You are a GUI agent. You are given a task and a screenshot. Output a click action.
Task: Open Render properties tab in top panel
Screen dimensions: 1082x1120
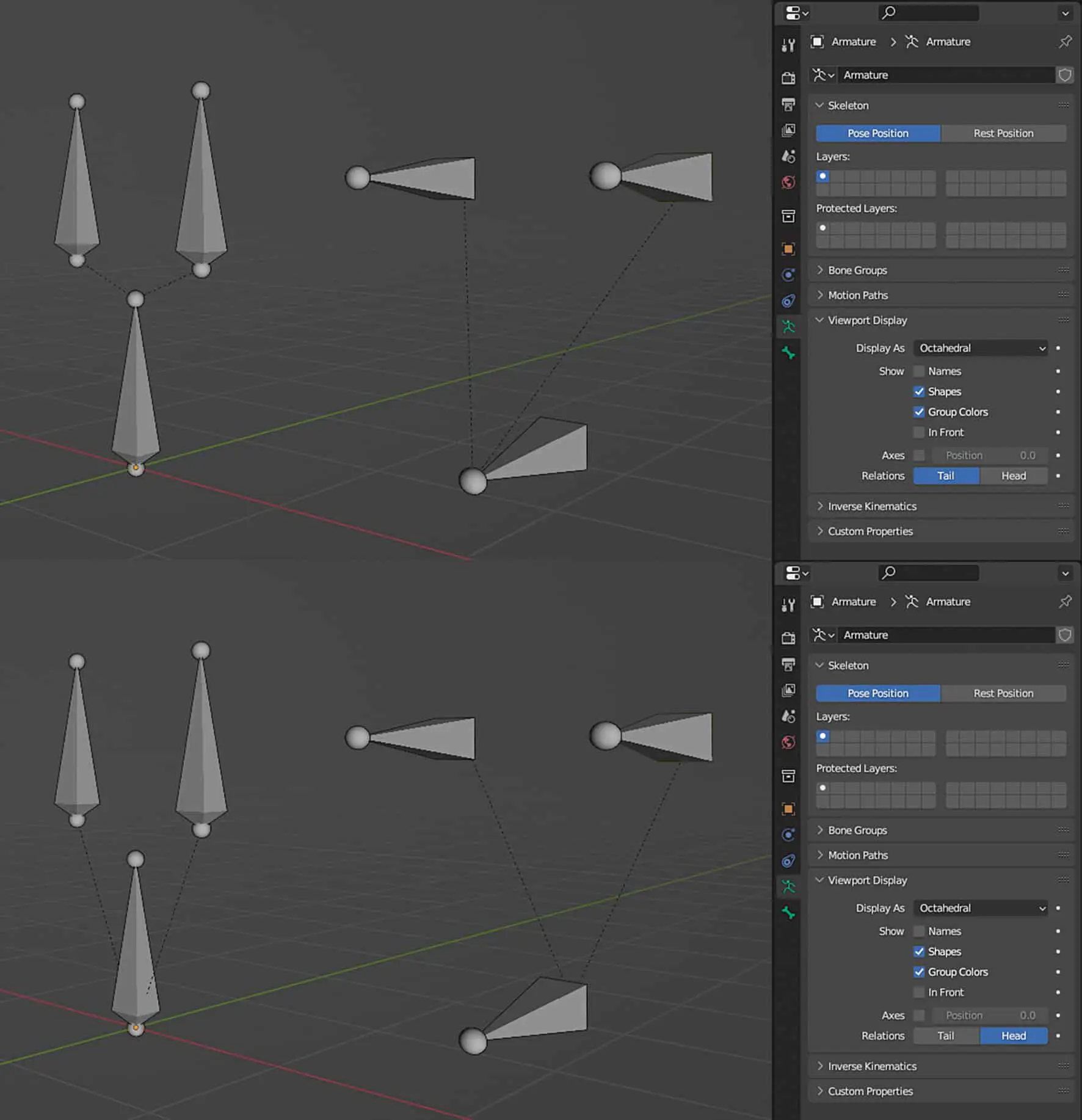tap(788, 78)
